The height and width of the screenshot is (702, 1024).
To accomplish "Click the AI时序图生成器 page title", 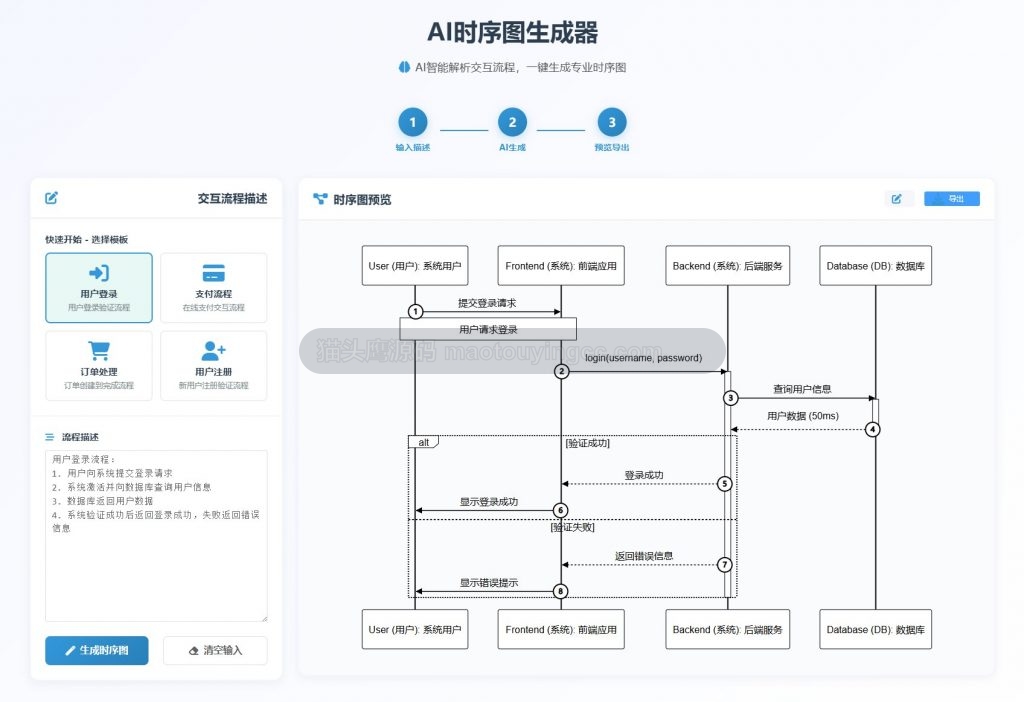I will click(512, 32).
